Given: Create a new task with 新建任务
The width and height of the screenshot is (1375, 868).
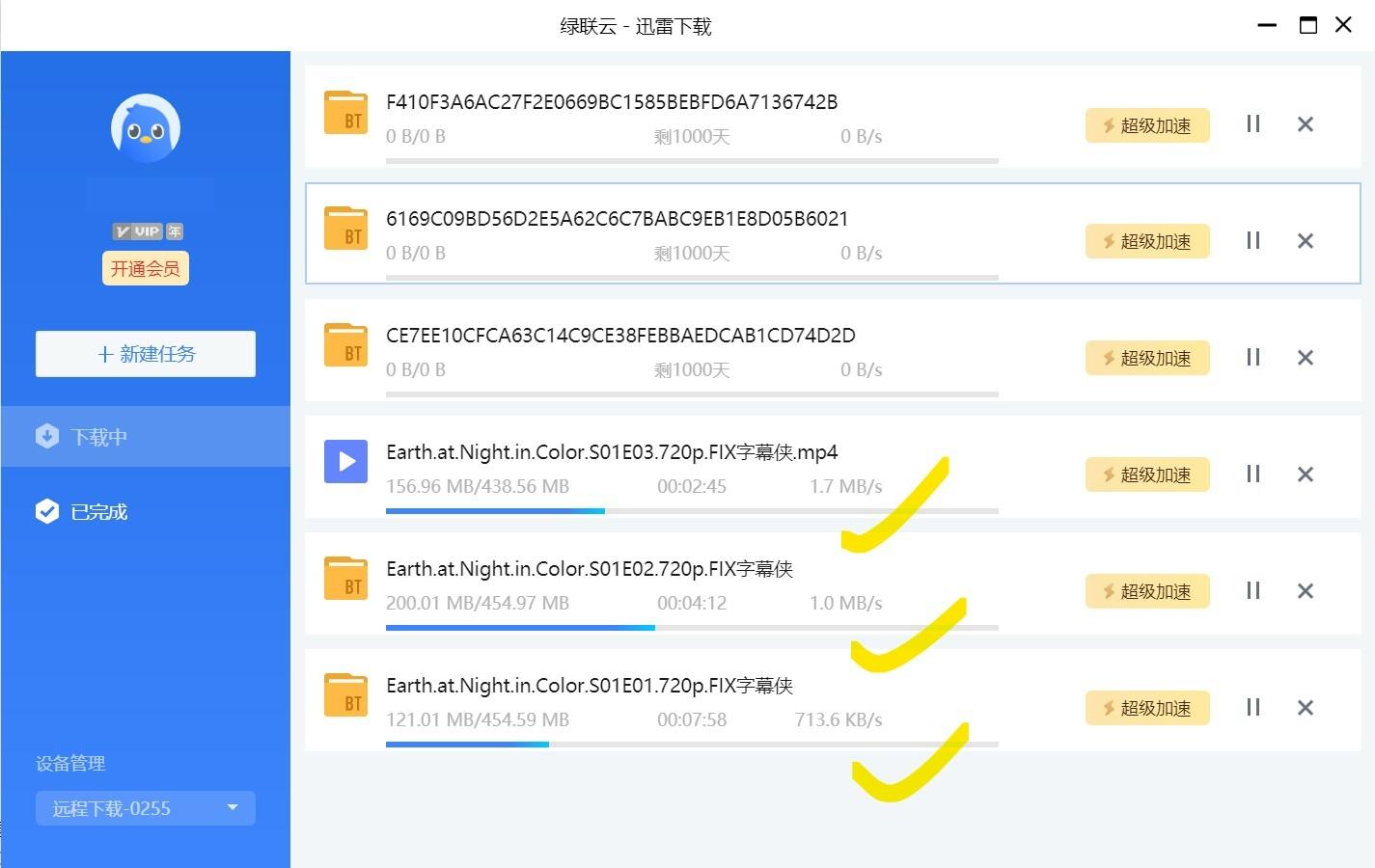Looking at the screenshot, I should 146,354.
